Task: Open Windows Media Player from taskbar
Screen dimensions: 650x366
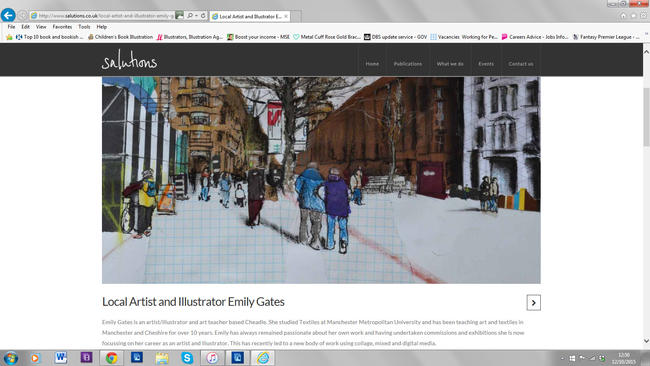Action: (35, 358)
